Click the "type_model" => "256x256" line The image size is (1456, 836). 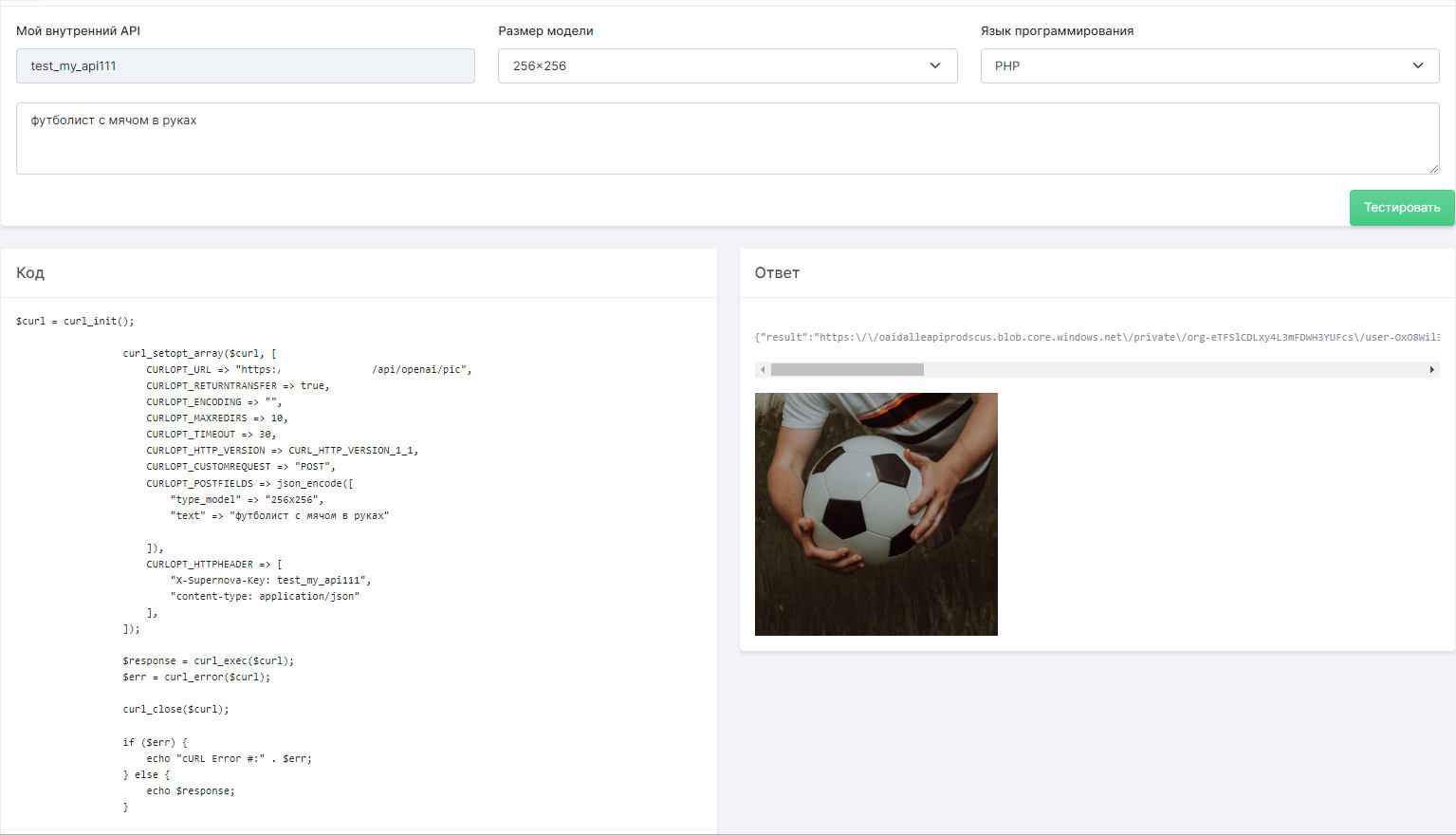click(248, 500)
